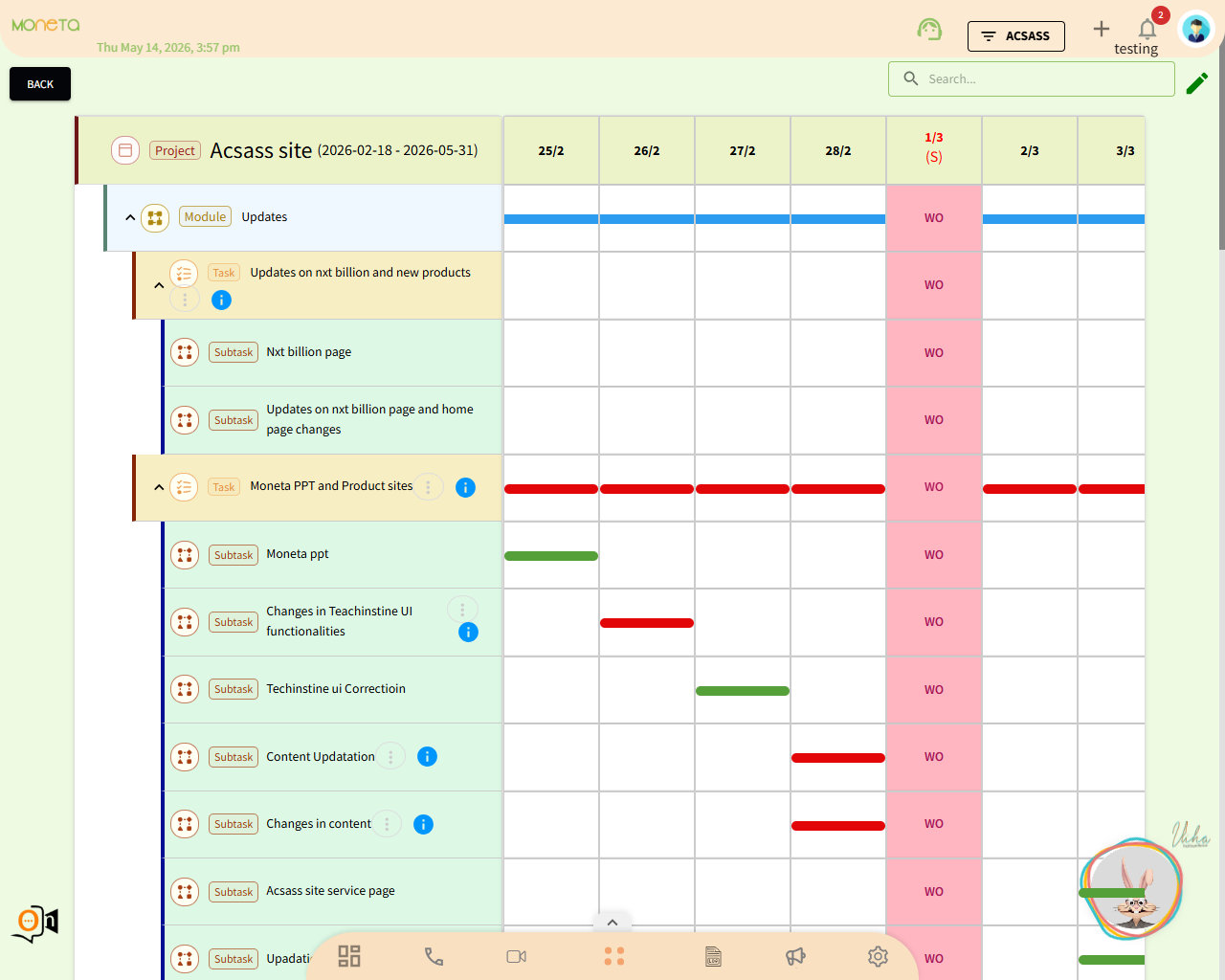The height and width of the screenshot is (980, 1225).
Task: Open the ACSASS filter dropdown
Action: pos(1016,35)
